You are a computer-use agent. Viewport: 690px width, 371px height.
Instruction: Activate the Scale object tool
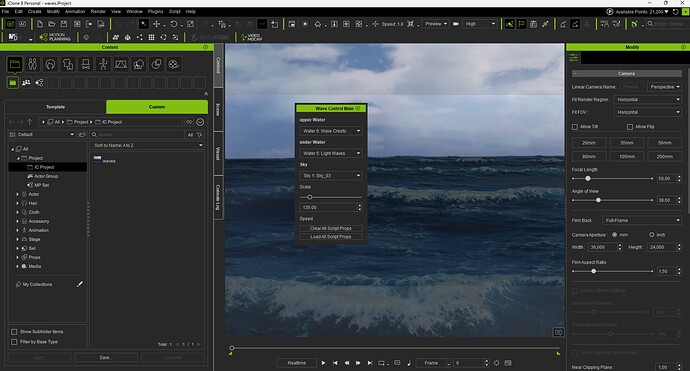tap(190, 24)
